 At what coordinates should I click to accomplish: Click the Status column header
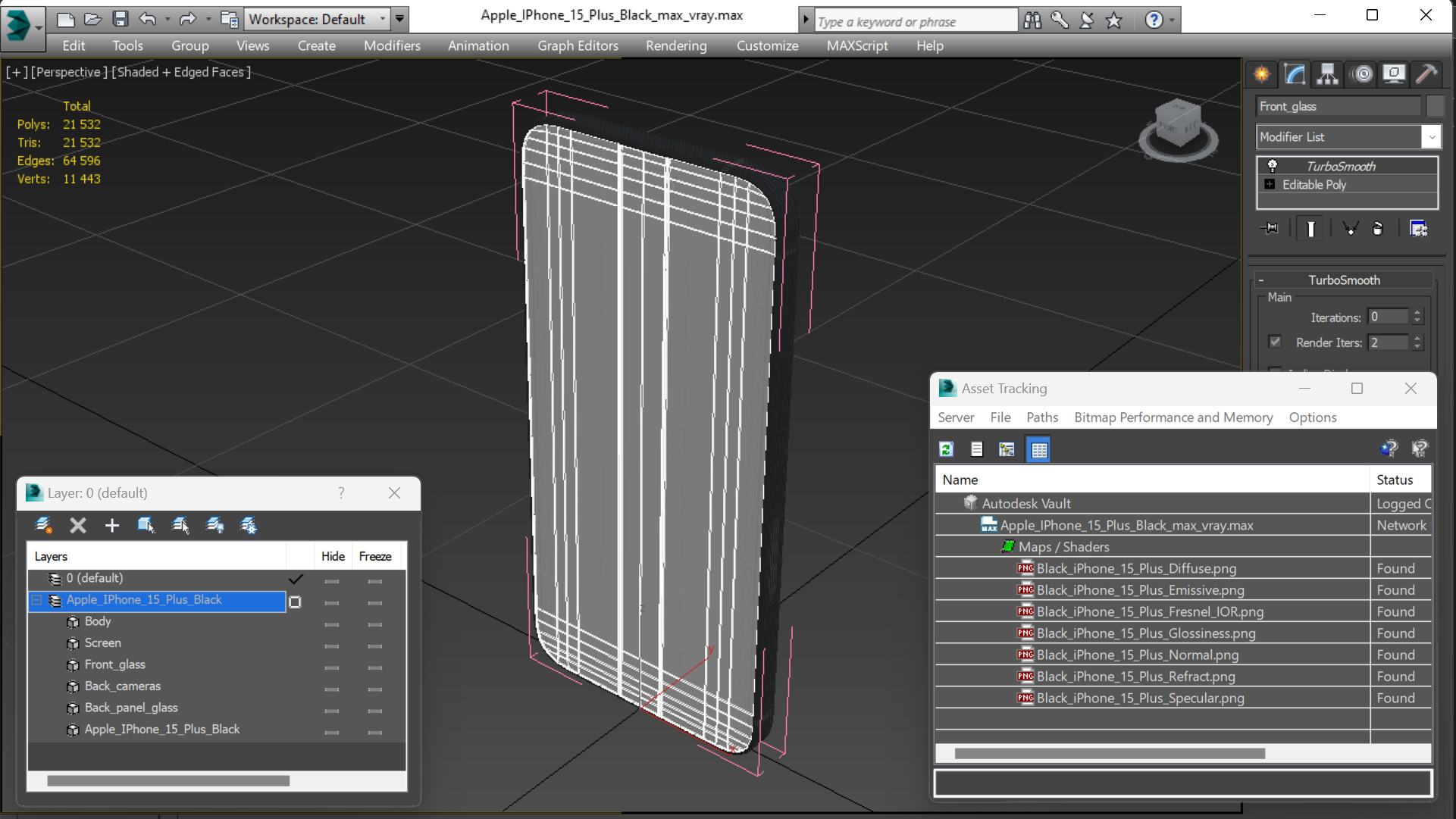[x=1401, y=480]
